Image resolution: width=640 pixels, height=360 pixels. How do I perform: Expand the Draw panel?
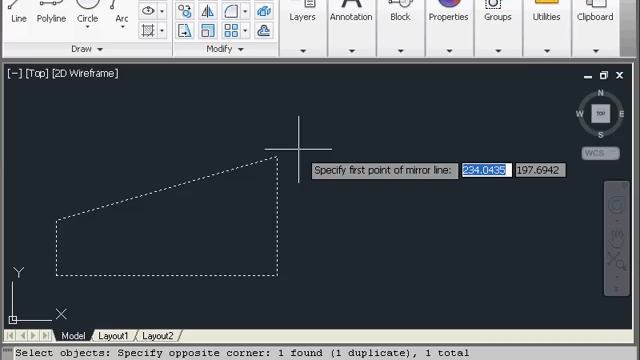87,49
